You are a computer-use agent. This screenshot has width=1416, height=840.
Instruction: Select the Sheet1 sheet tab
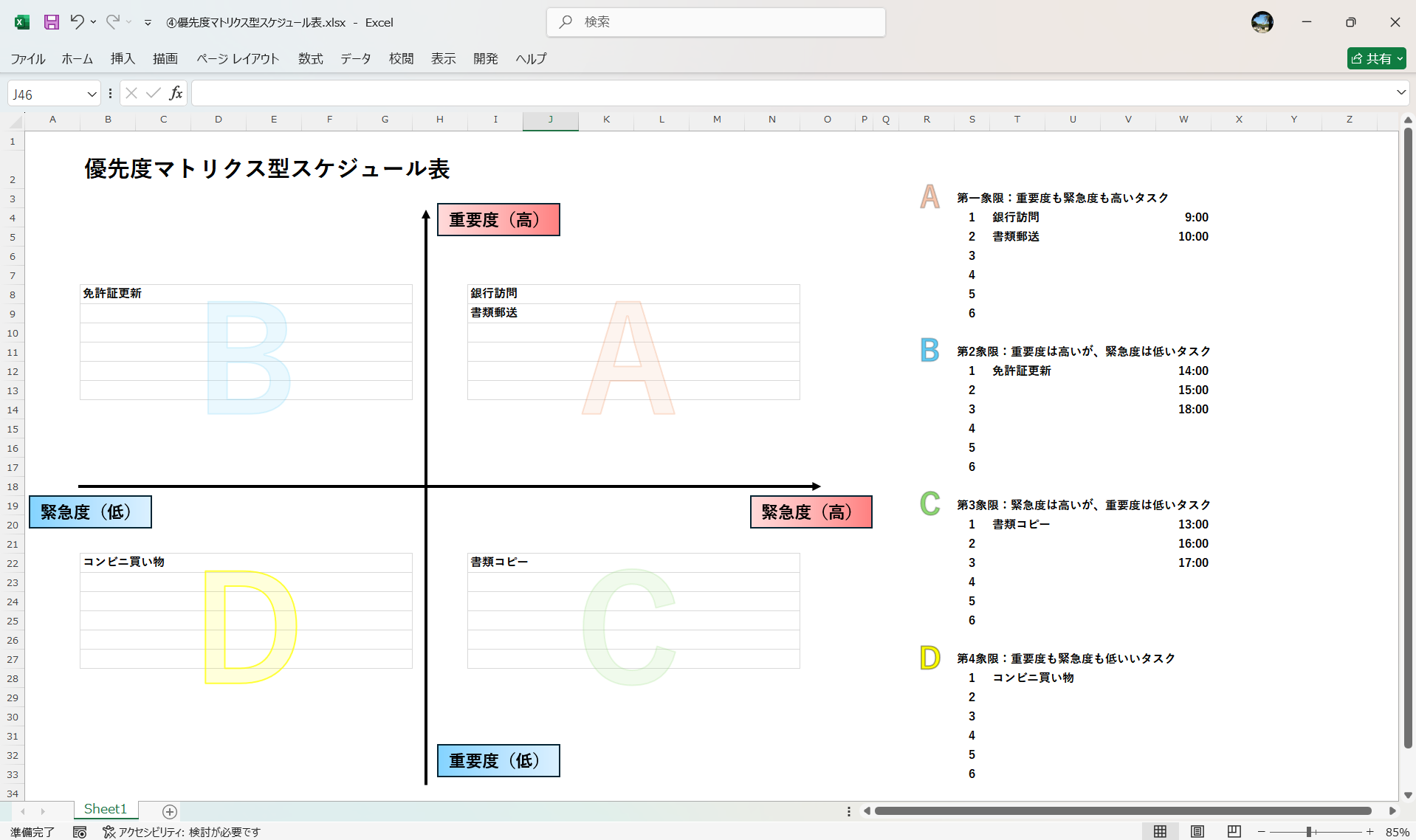tap(105, 808)
